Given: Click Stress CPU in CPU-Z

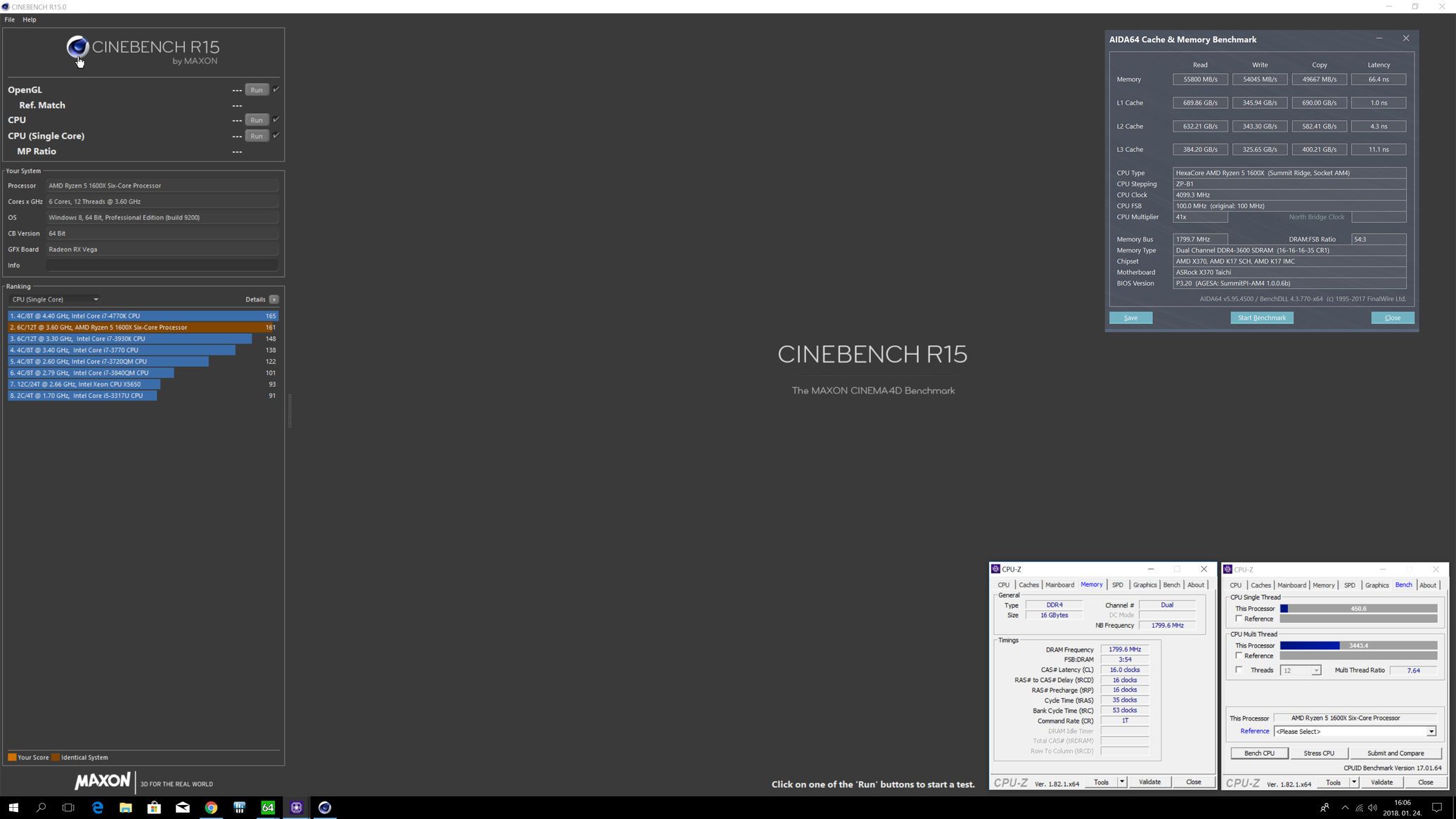Looking at the screenshot, I should click(1318, 753).
